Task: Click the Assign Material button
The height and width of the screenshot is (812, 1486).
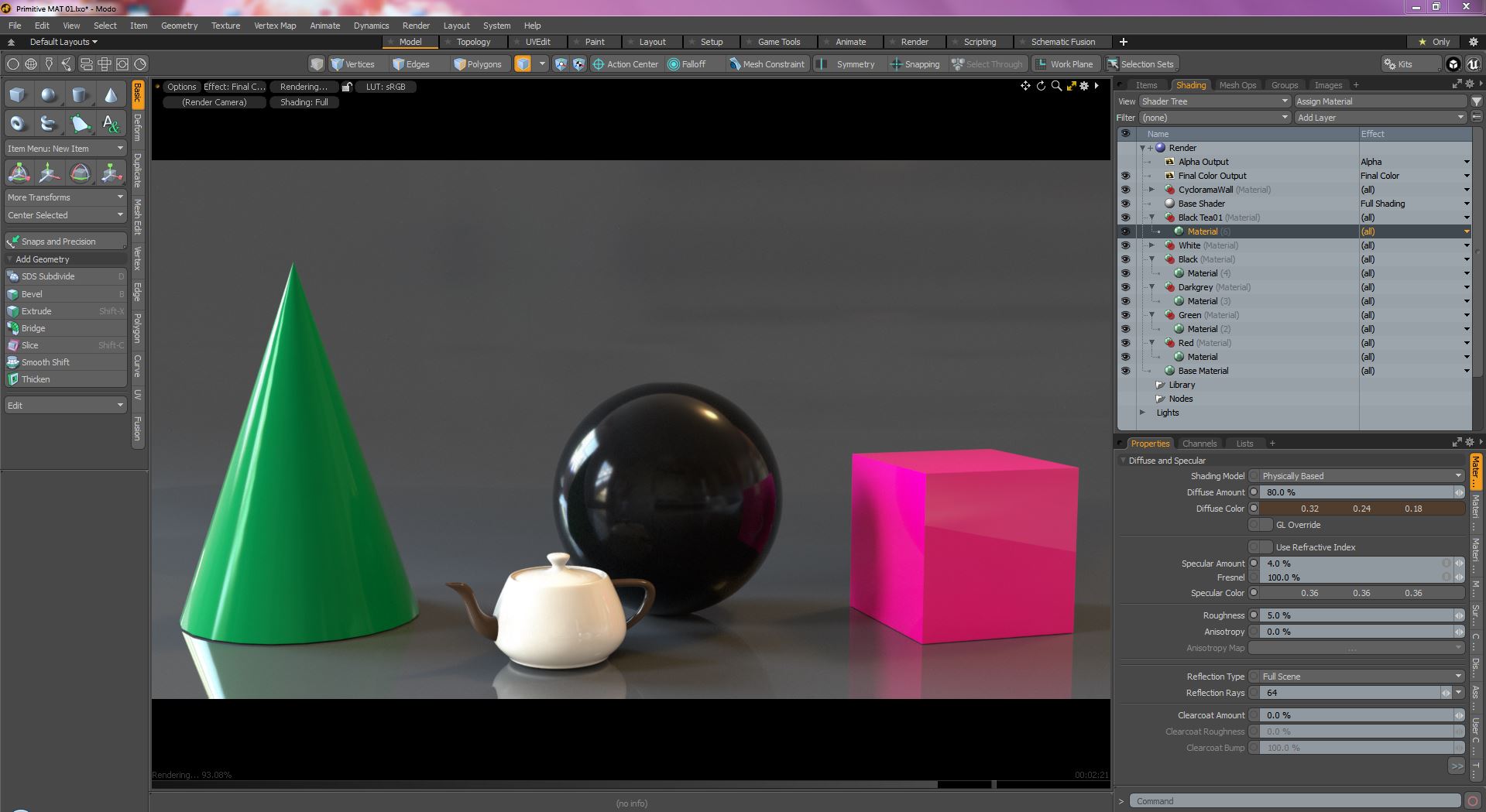Action: coord(1381,101)
